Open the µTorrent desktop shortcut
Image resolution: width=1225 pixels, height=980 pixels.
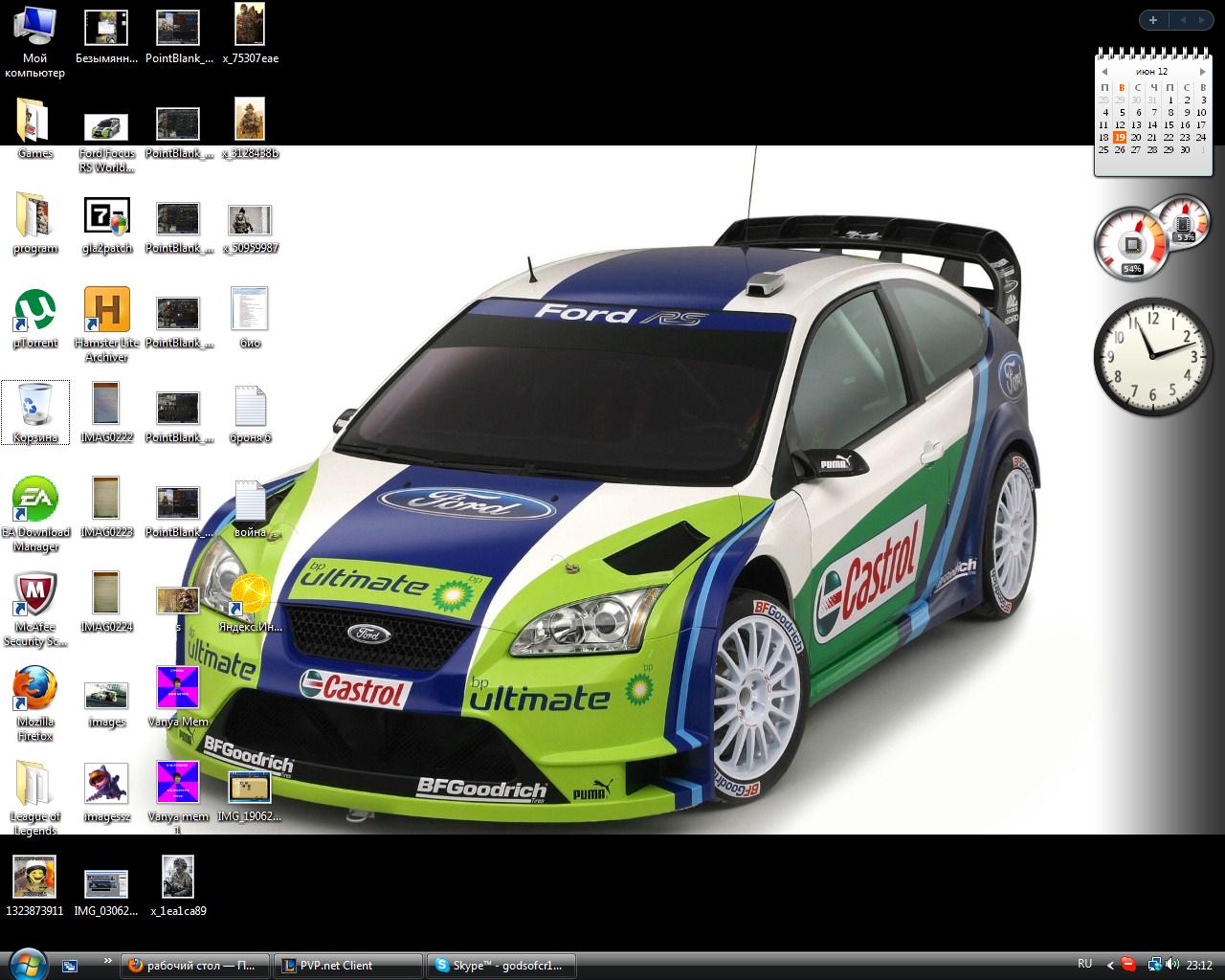click(x=34, y=311)
